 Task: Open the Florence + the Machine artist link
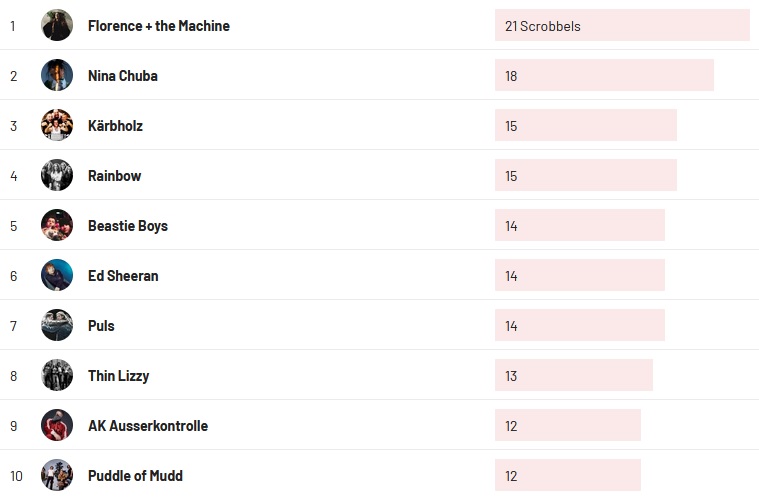coord(158,26)
